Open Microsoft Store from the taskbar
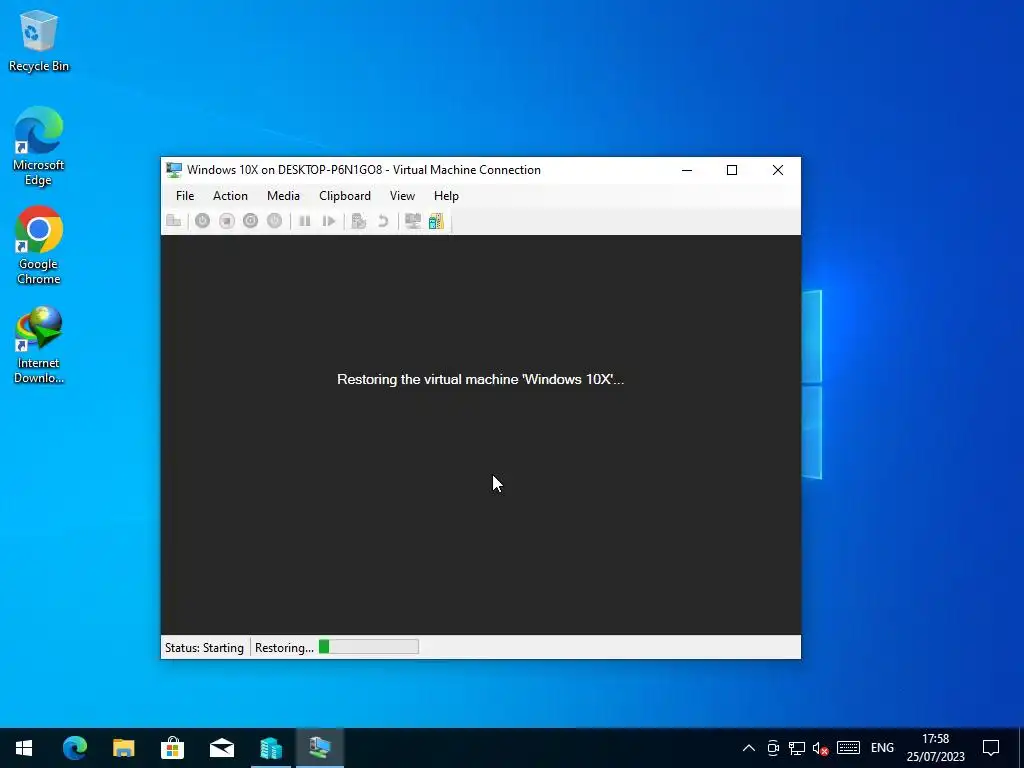 pyautogui.click(x=172, y=748)
